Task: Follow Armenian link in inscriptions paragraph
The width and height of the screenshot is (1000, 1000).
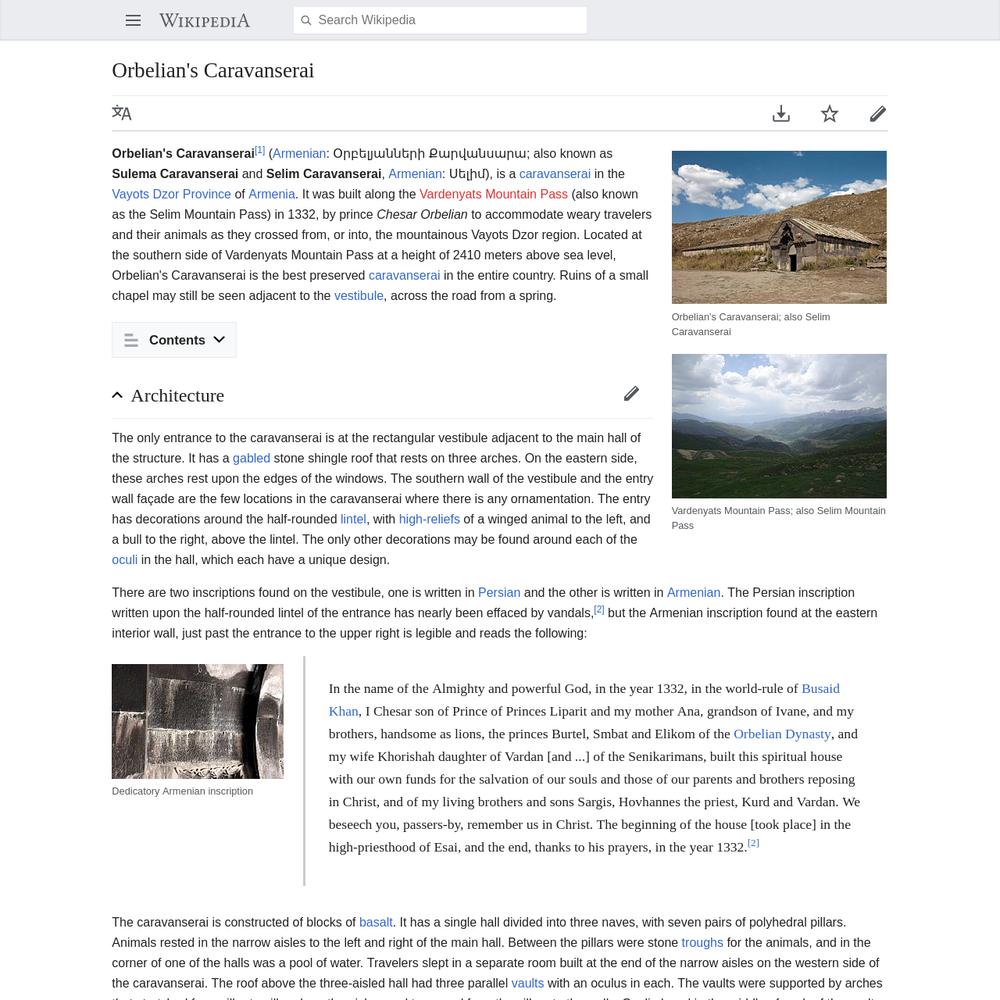Action: (x=694, y=592)
